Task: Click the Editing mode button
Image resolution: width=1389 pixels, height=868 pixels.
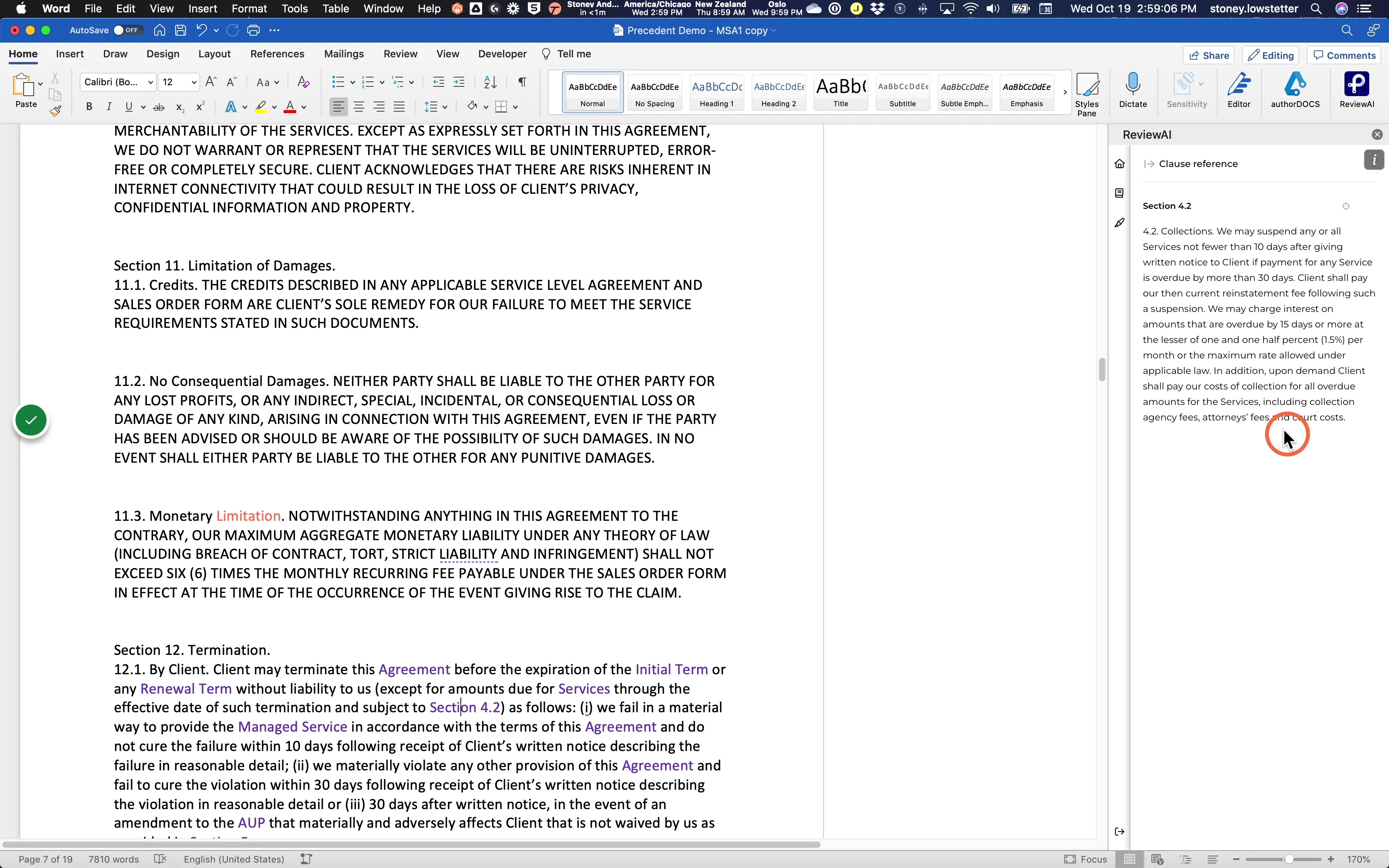Action: pos(1271,55)
